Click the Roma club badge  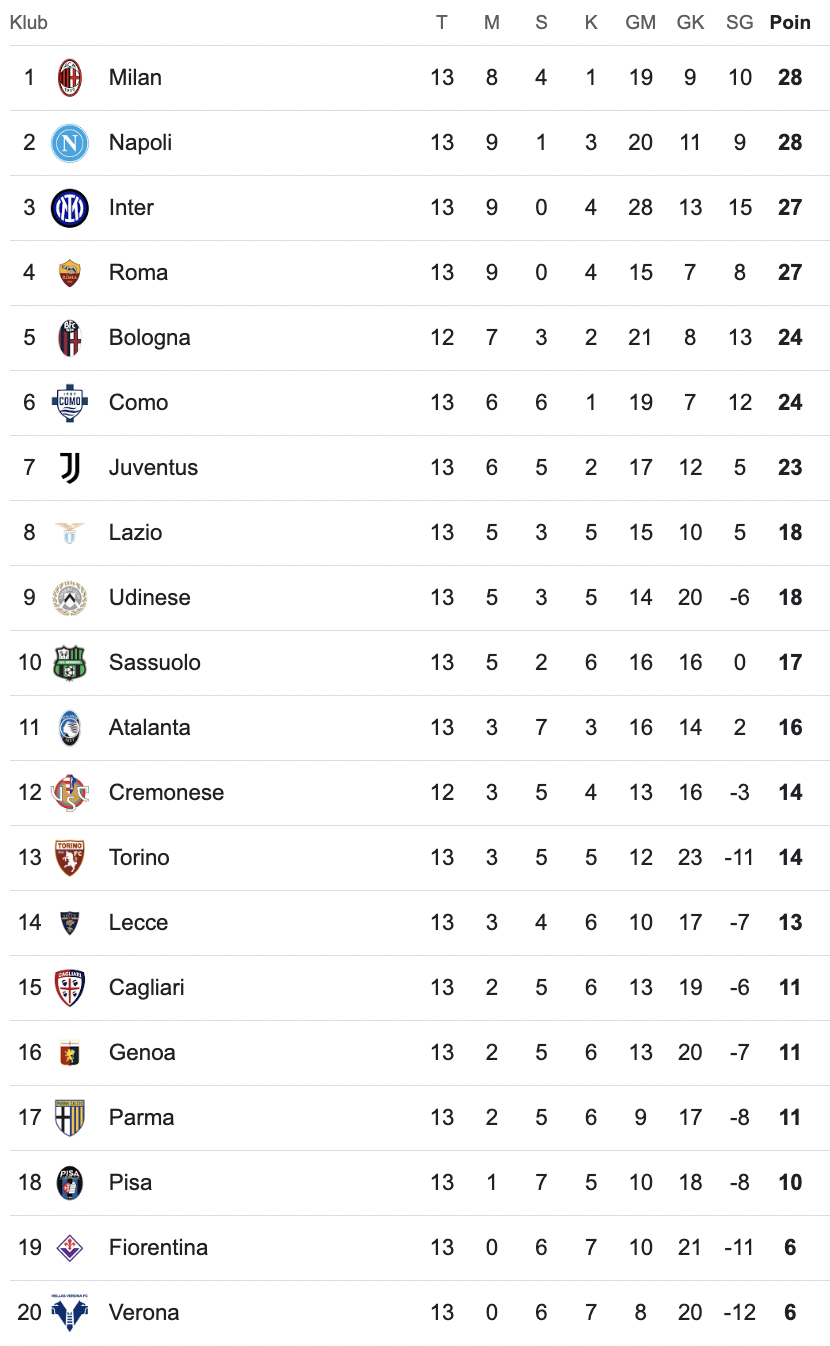(x=70, y=273)
